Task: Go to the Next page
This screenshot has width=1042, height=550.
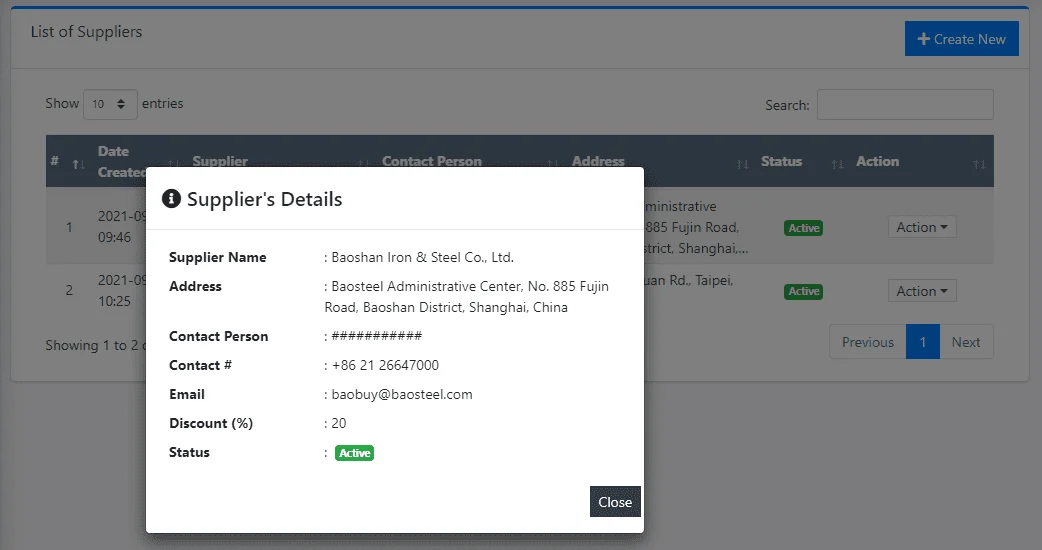Action: click(966, 342)
